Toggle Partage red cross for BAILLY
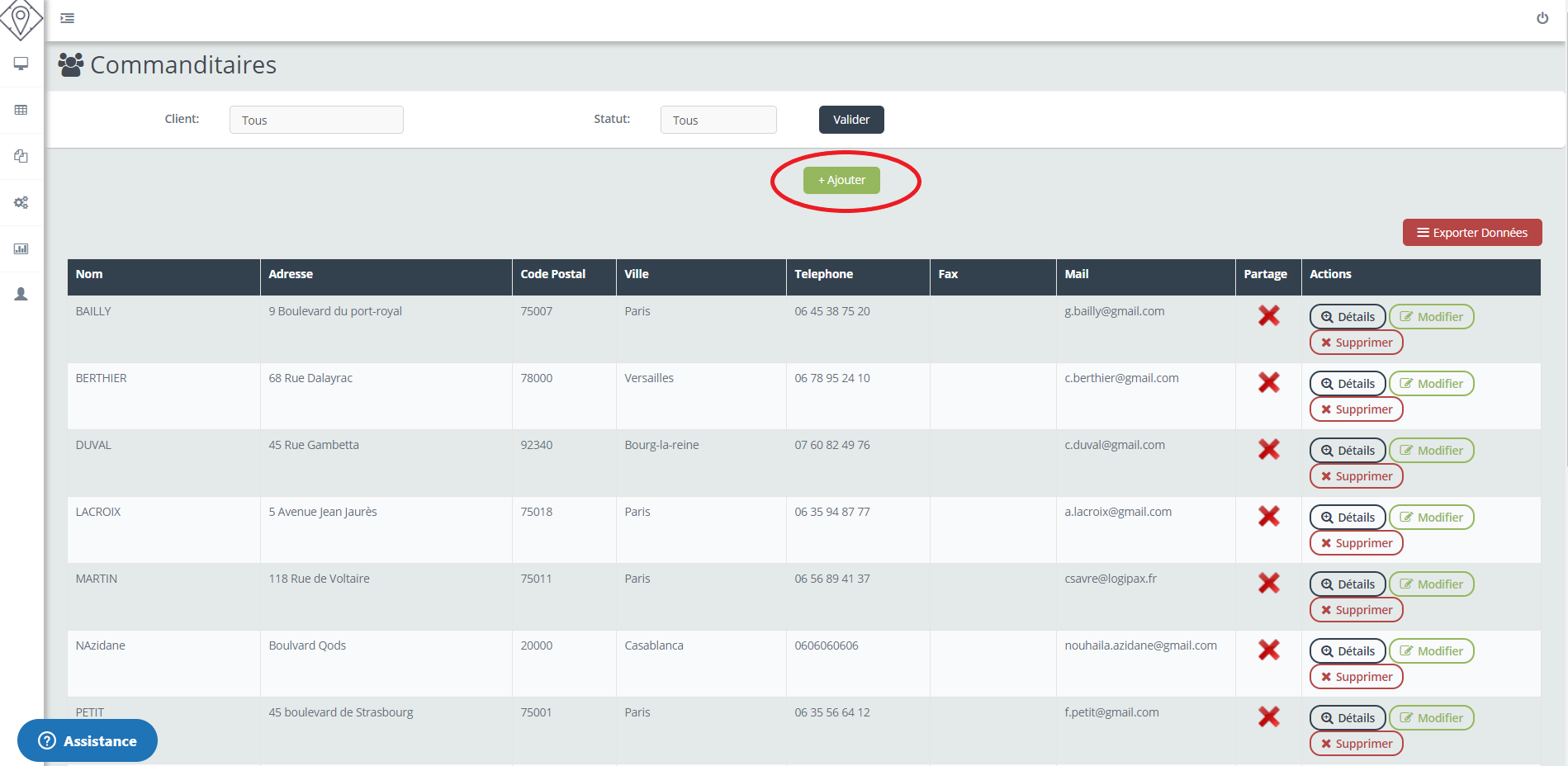The height and width of the screenshot is (766, 1568). click(1268, 315)
